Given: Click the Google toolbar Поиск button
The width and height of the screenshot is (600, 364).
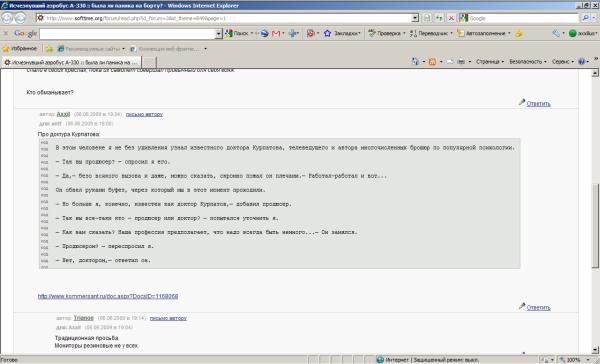Looking at the screenshot, I should click(238, 34).
